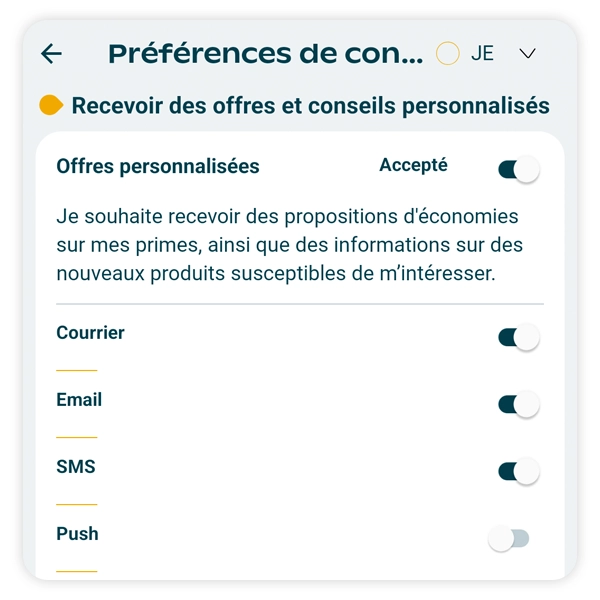Image resolution: width=600 pixels, height=600 pixels.
Task: Click the Accepté status label
Action: [x=413, y=166]
